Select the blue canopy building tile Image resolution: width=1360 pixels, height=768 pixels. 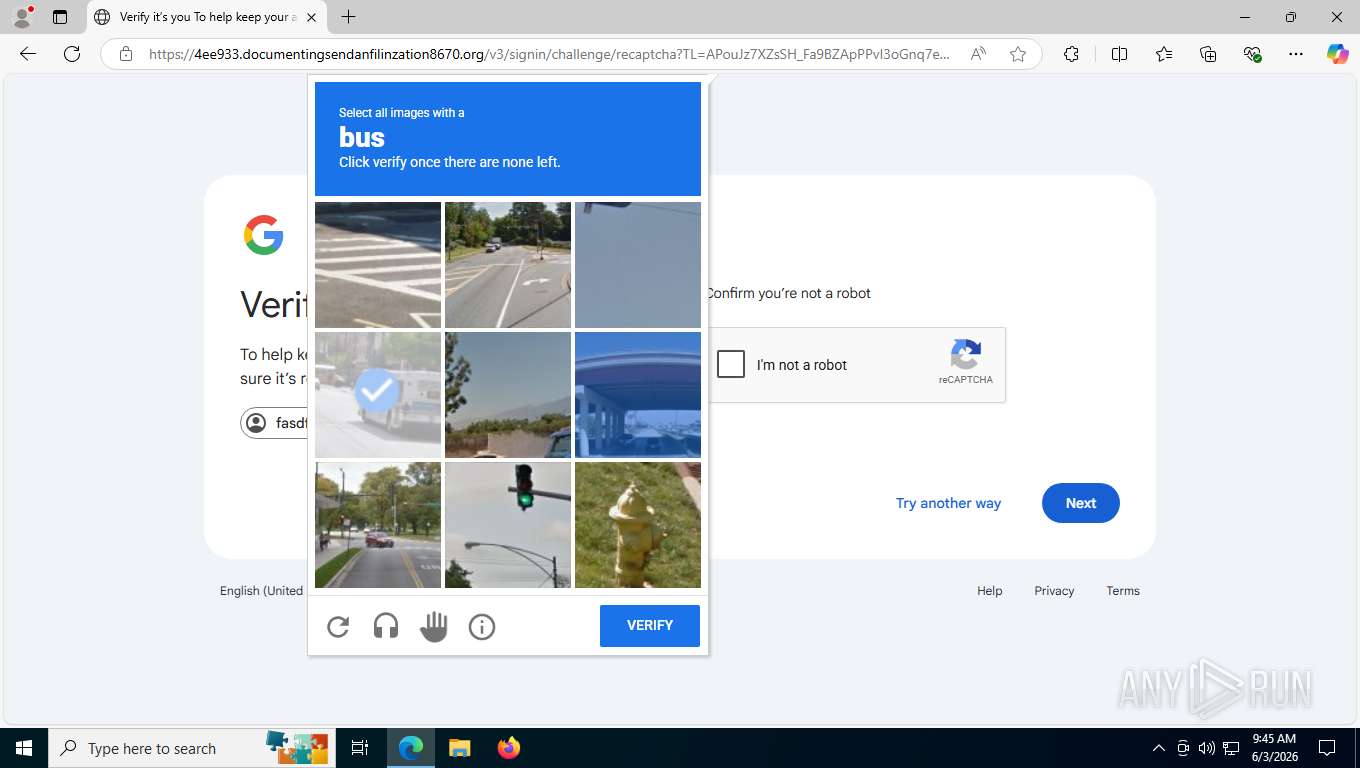click(638, 395)
